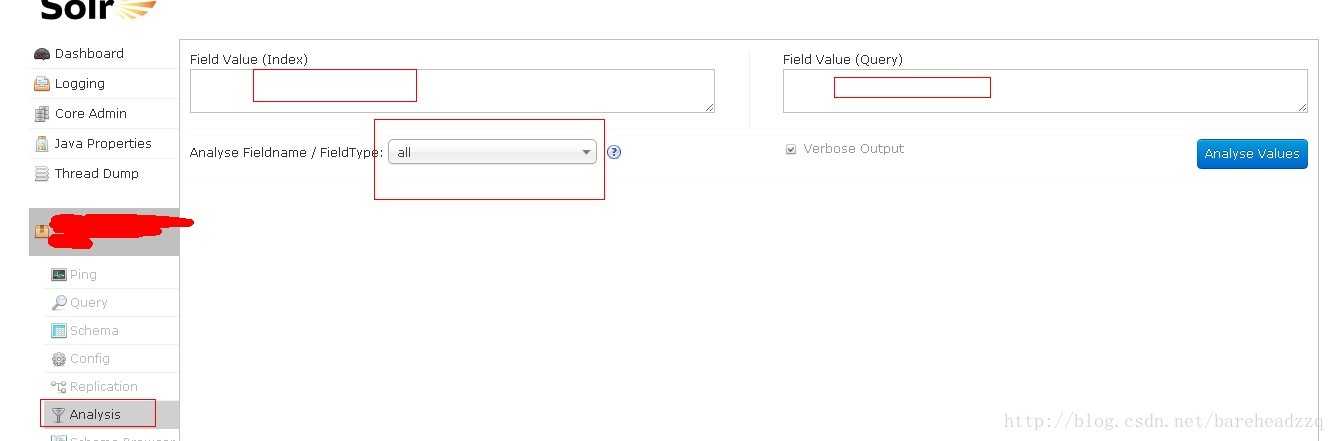1335x441 pixels.
Task: Open the Dashboard link
Action: click(x=89, y=54)
